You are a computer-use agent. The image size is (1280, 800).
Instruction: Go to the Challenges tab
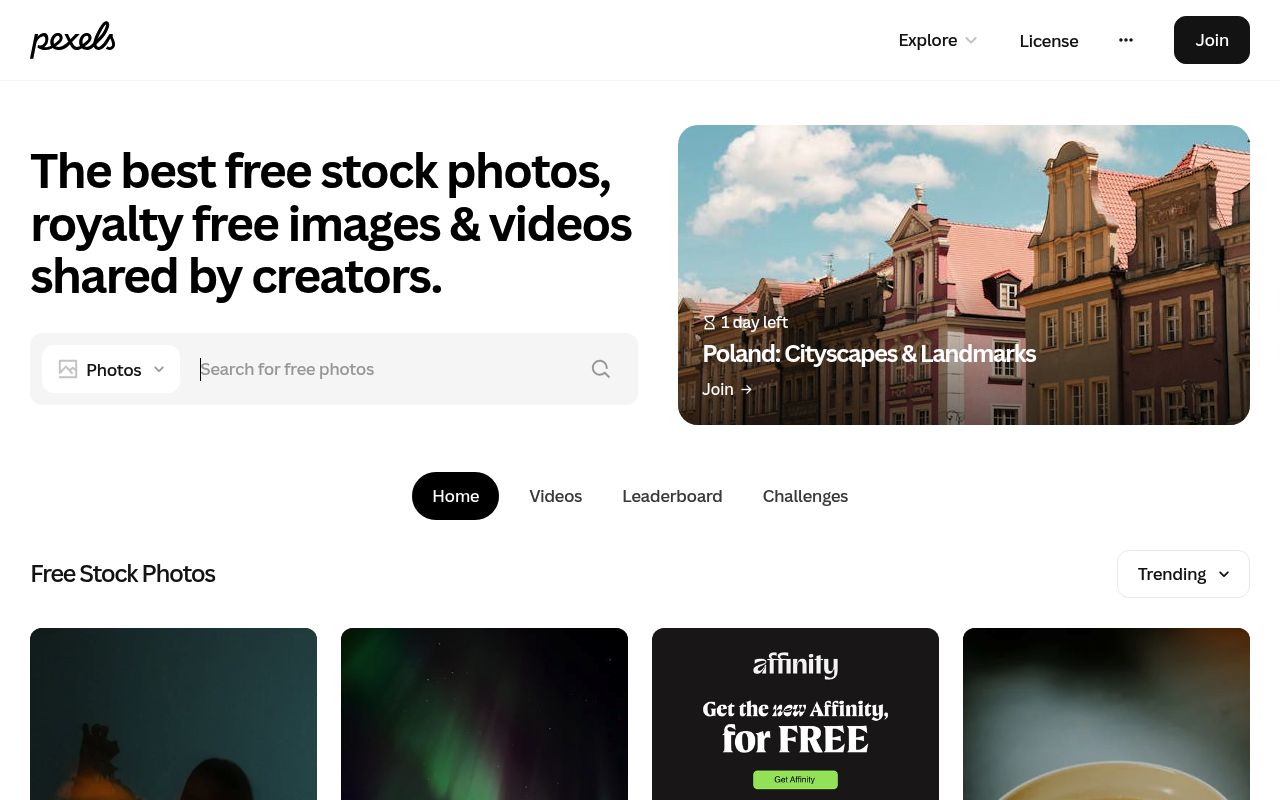pyautogui.click(x=805, y=496)
